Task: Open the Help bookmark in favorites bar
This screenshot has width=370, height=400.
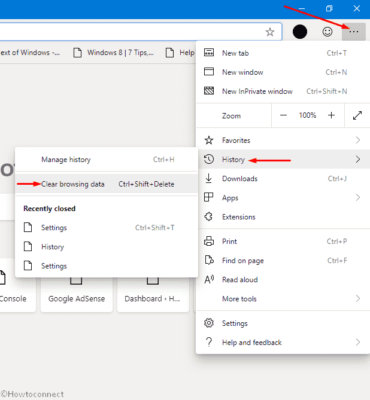Action: (x=180, y=52)
